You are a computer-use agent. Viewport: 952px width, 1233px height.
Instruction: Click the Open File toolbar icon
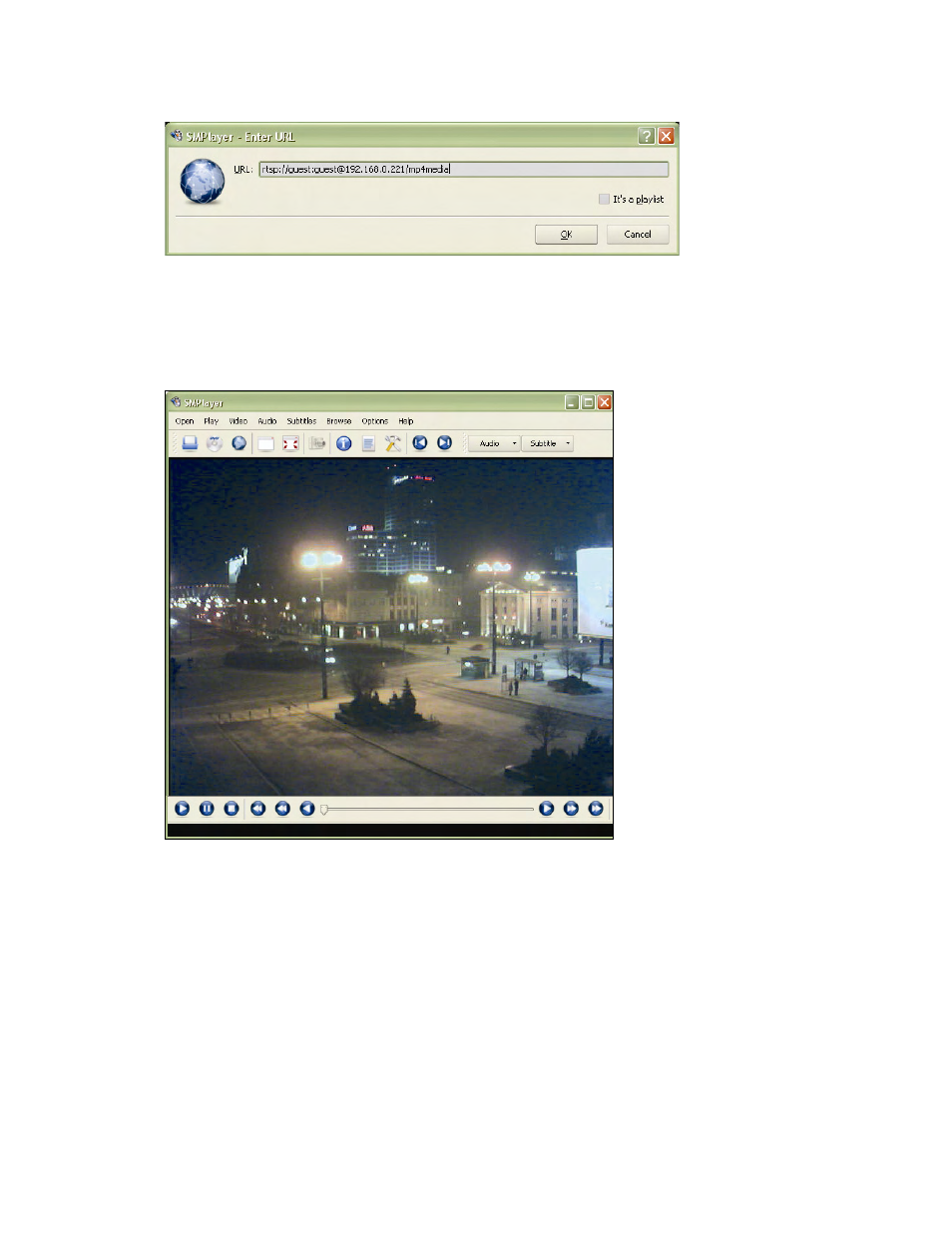(x=190, y=443)
